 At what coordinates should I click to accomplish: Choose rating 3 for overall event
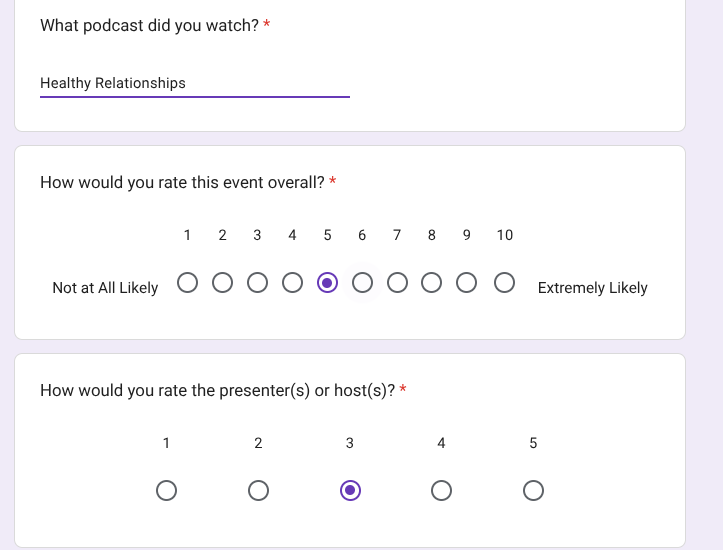[257, 283]
